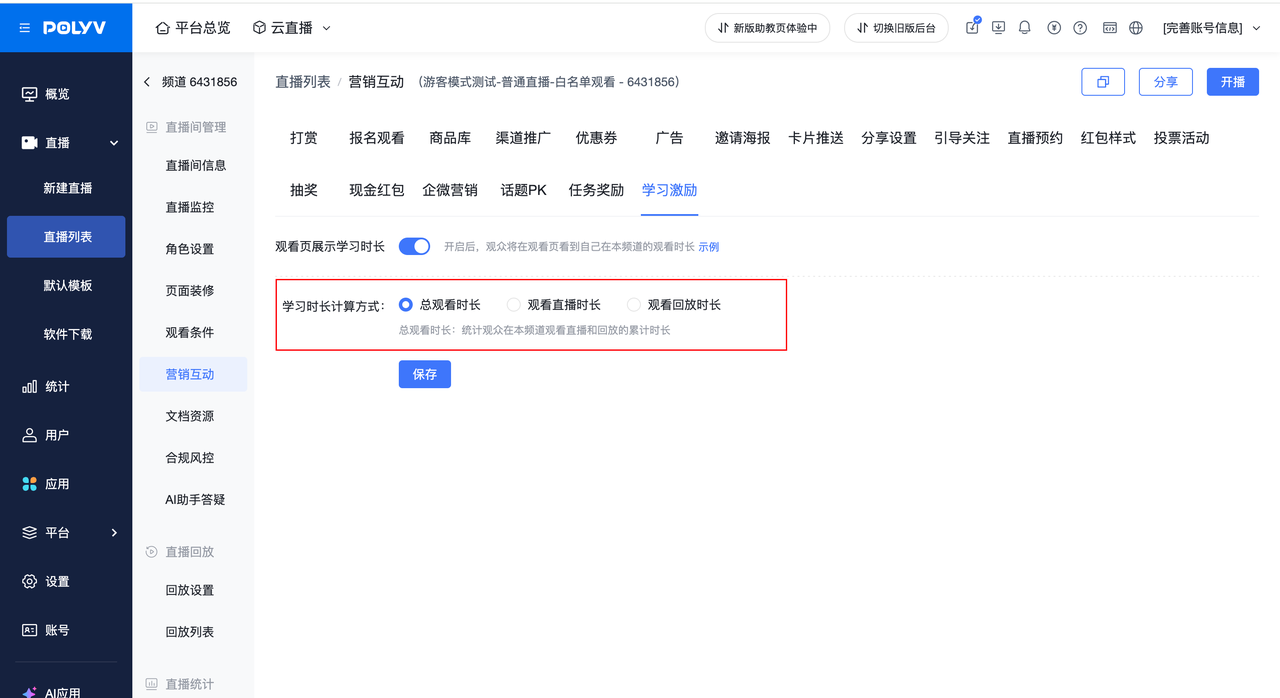Click the 直播回放 section icon
1280x698 pixels.
coord(152,551)
